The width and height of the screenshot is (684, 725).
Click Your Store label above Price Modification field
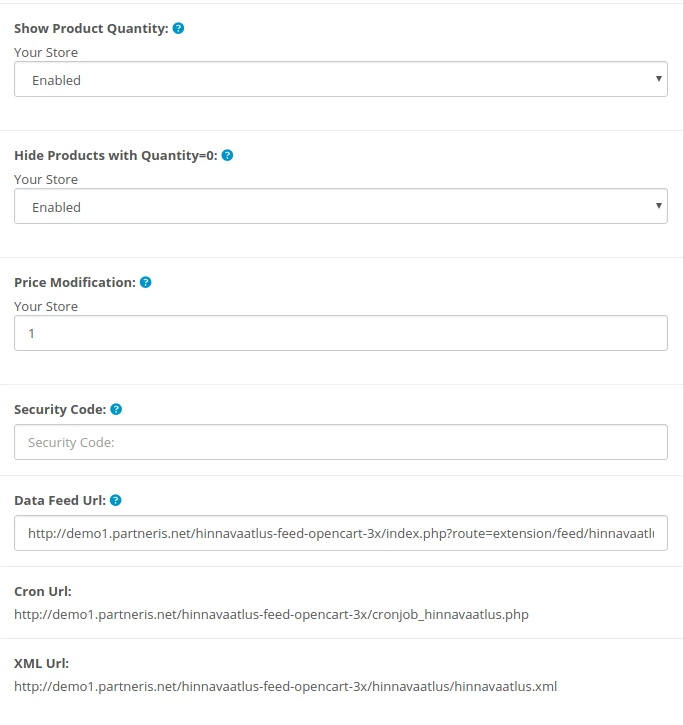coord(46,307)
